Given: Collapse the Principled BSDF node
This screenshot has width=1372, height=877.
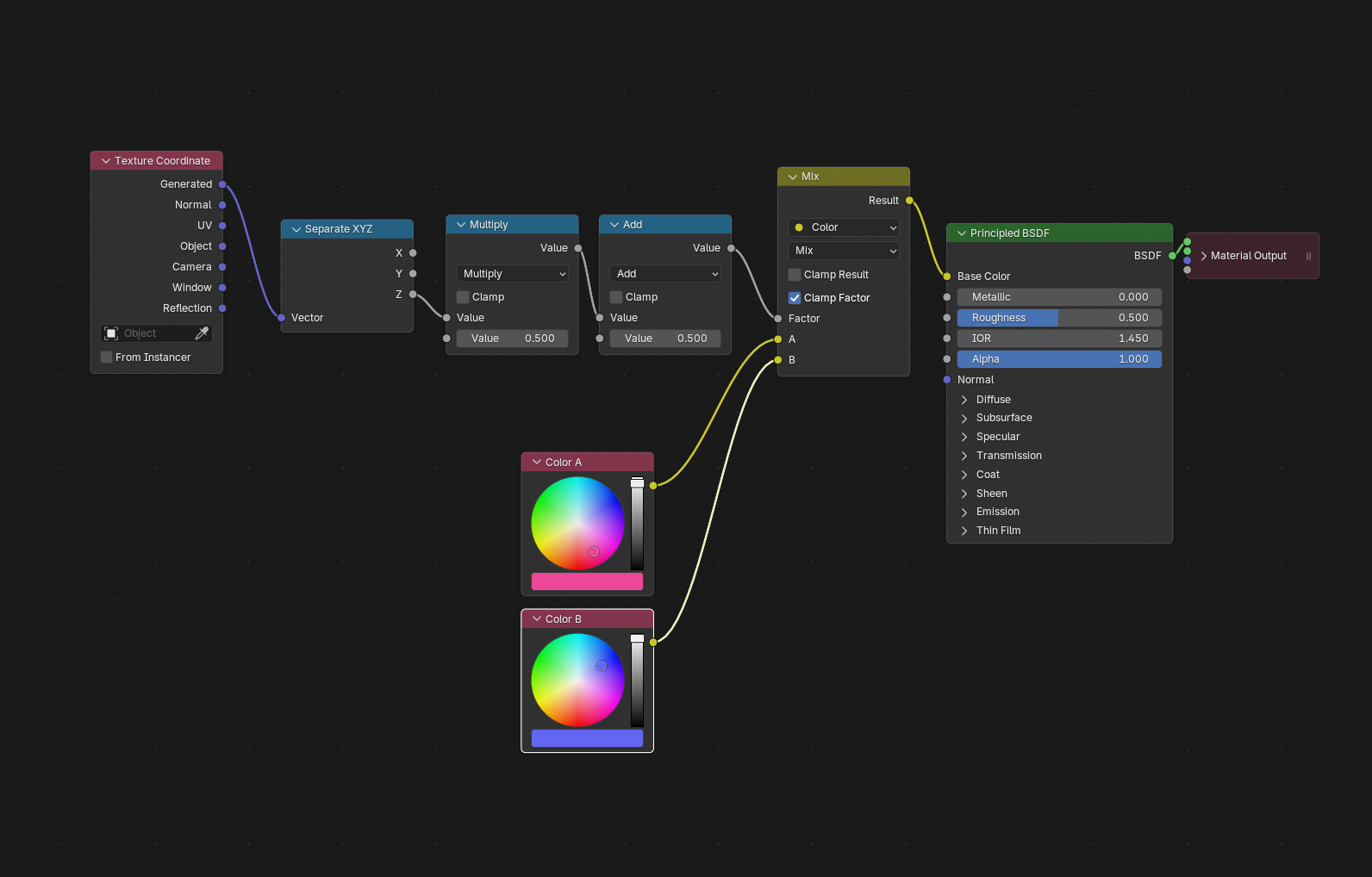Looking at the screenshot, I should 962,233.
